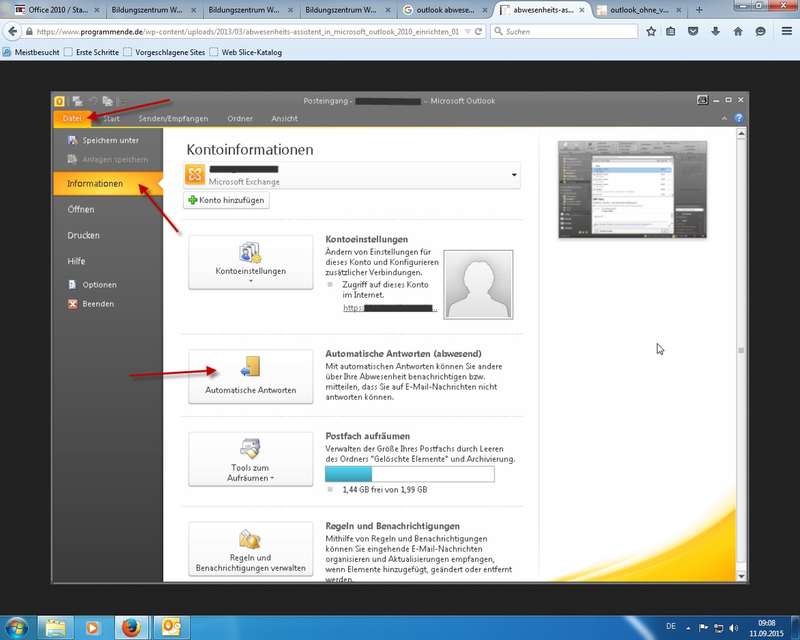Click the Pocket icon in toolbar
This screenshot has height=640, width=800.
click(693, 32)
